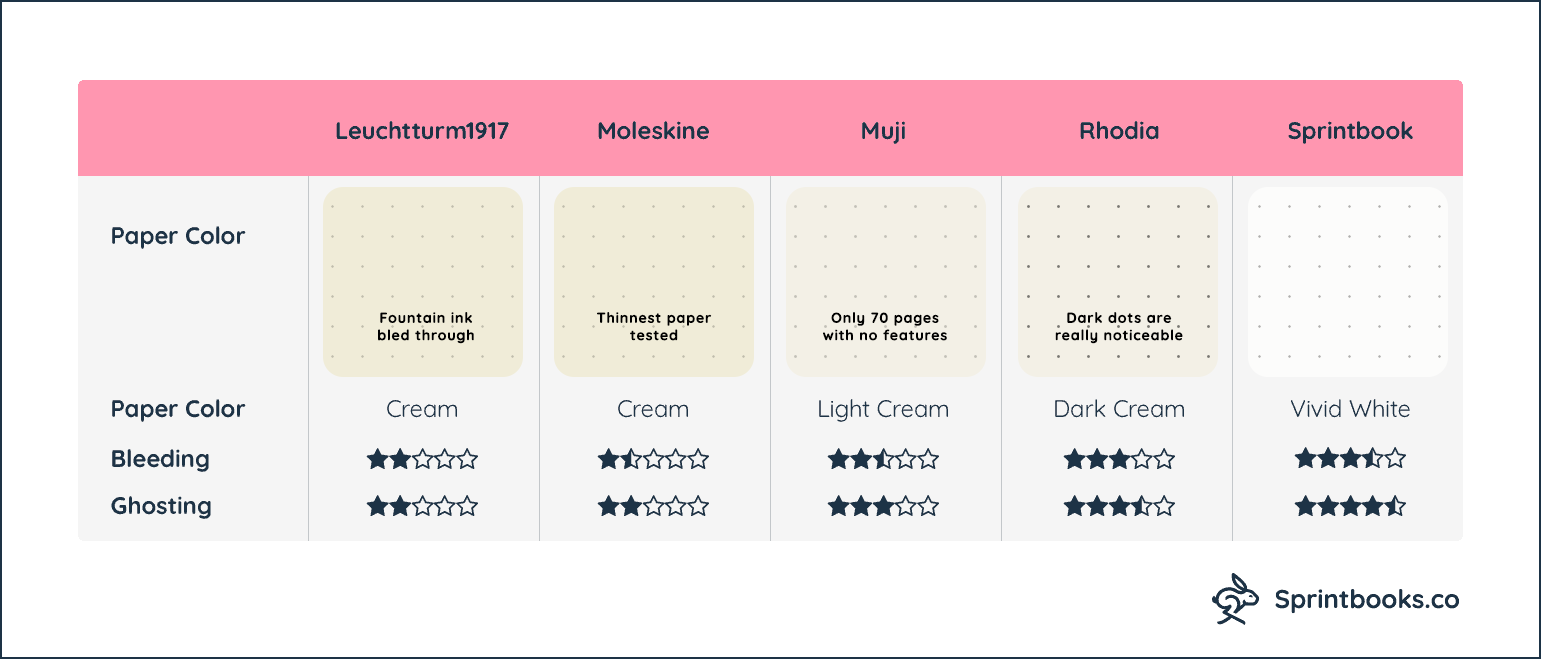Click Leuchtturm1917 ghosting star rating
Image resolution: width=1541 pixels, height=659 pixels.
pos(423,506)
